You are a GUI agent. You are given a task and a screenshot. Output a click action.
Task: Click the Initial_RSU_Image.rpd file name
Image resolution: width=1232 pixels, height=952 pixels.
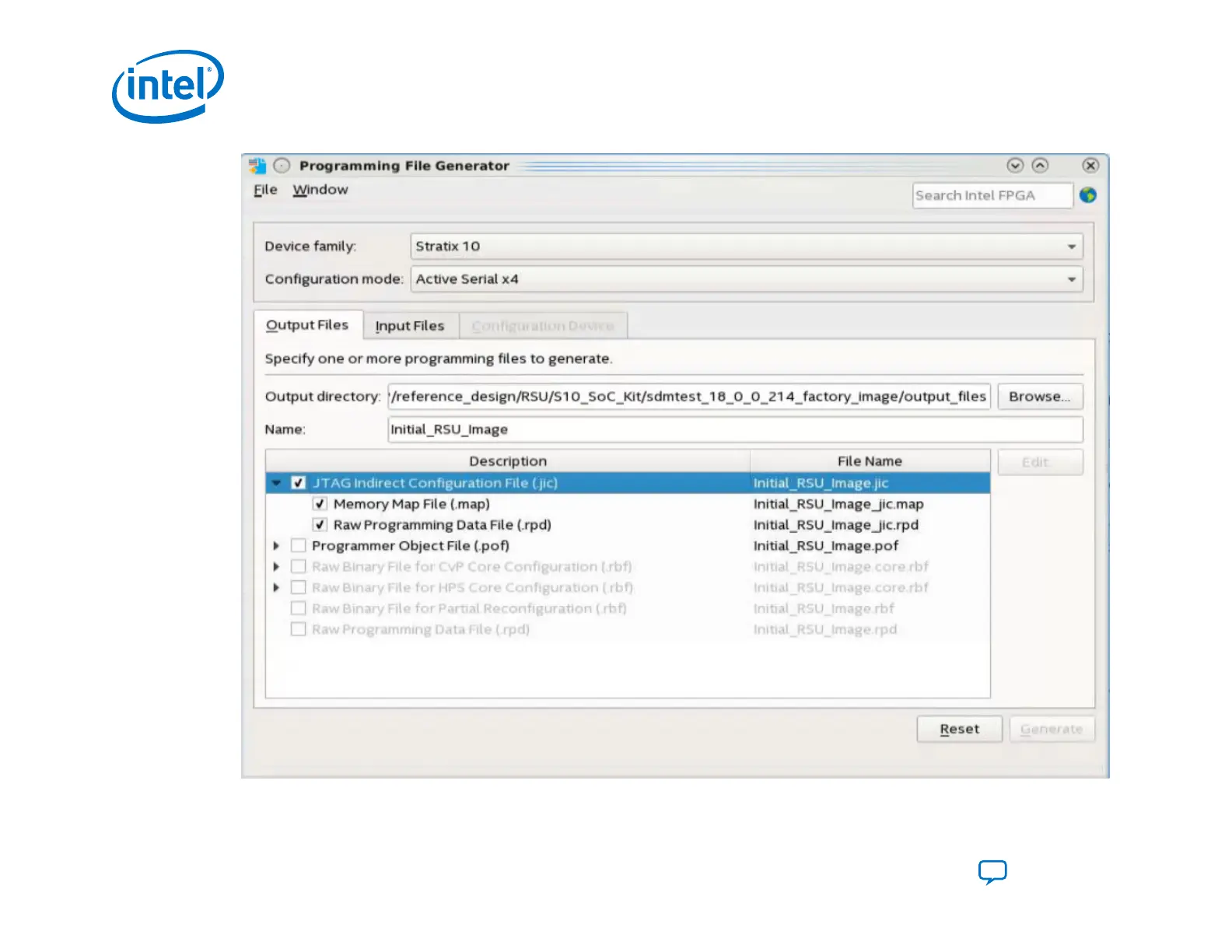pyautogui.click(x=825, y=629)
